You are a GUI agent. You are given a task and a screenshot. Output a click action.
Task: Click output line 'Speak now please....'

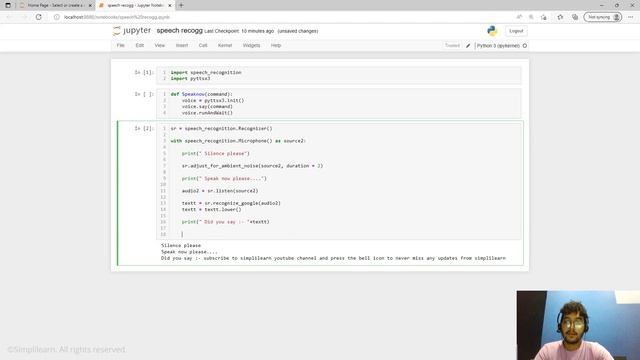[189, 252]
